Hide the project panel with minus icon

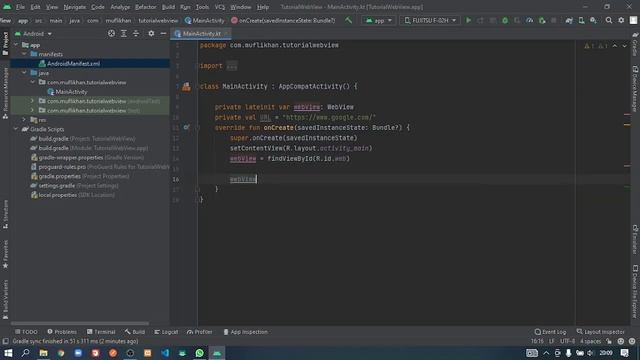[163, 33]
